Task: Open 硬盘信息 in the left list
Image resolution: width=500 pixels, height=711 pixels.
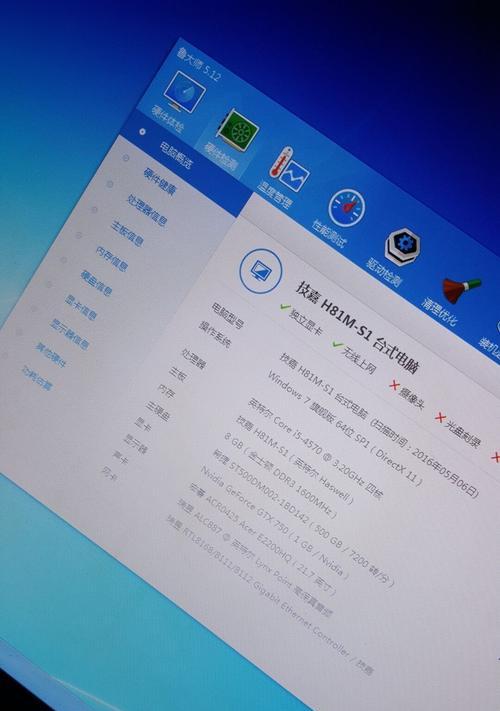Action: (x=96, y=283)
